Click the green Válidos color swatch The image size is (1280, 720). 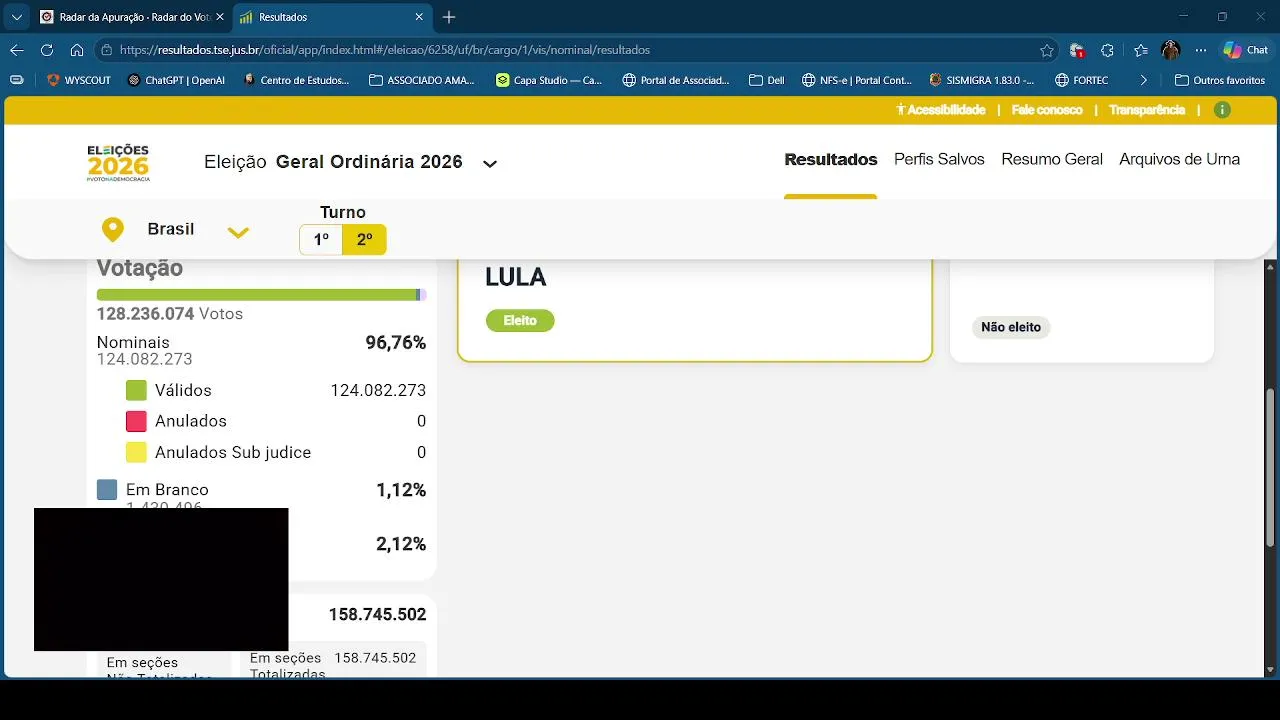[136, 390]
